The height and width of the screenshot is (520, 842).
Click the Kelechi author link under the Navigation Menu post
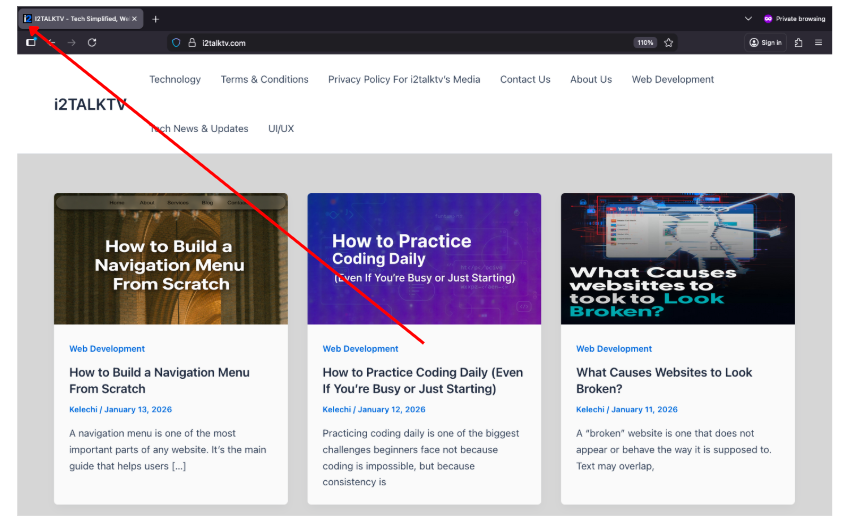83,409
